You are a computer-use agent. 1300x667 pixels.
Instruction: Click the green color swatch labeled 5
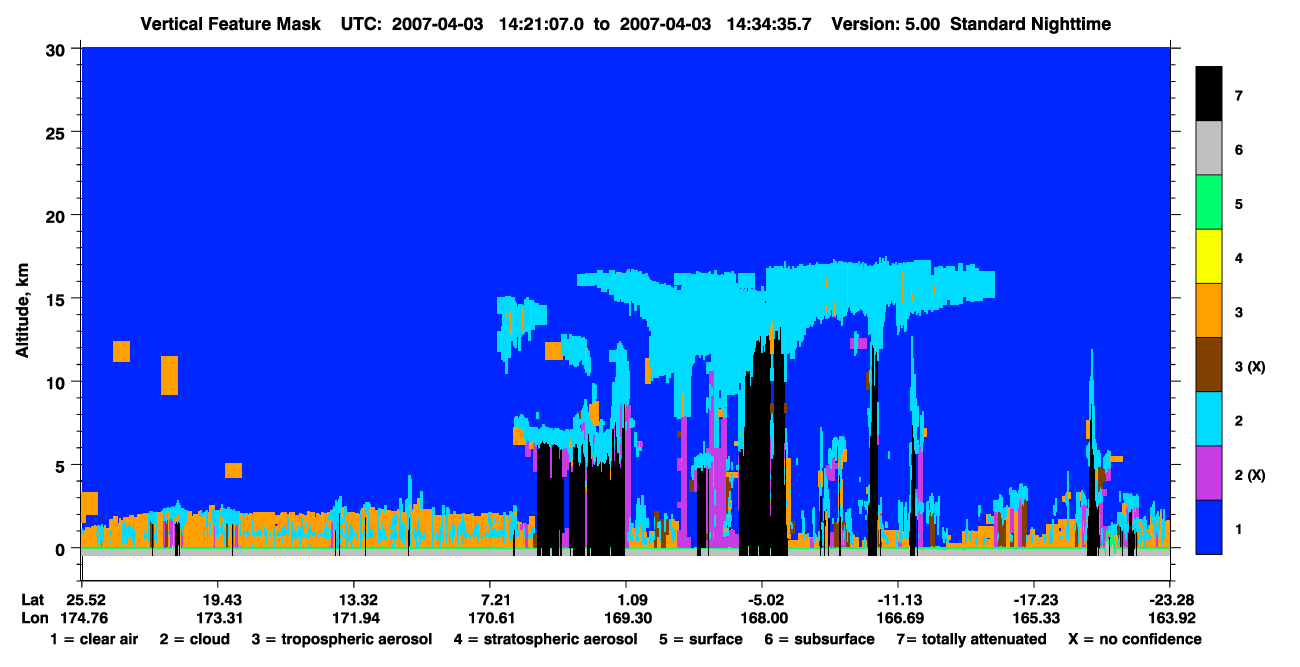[x=1209, y=203]
